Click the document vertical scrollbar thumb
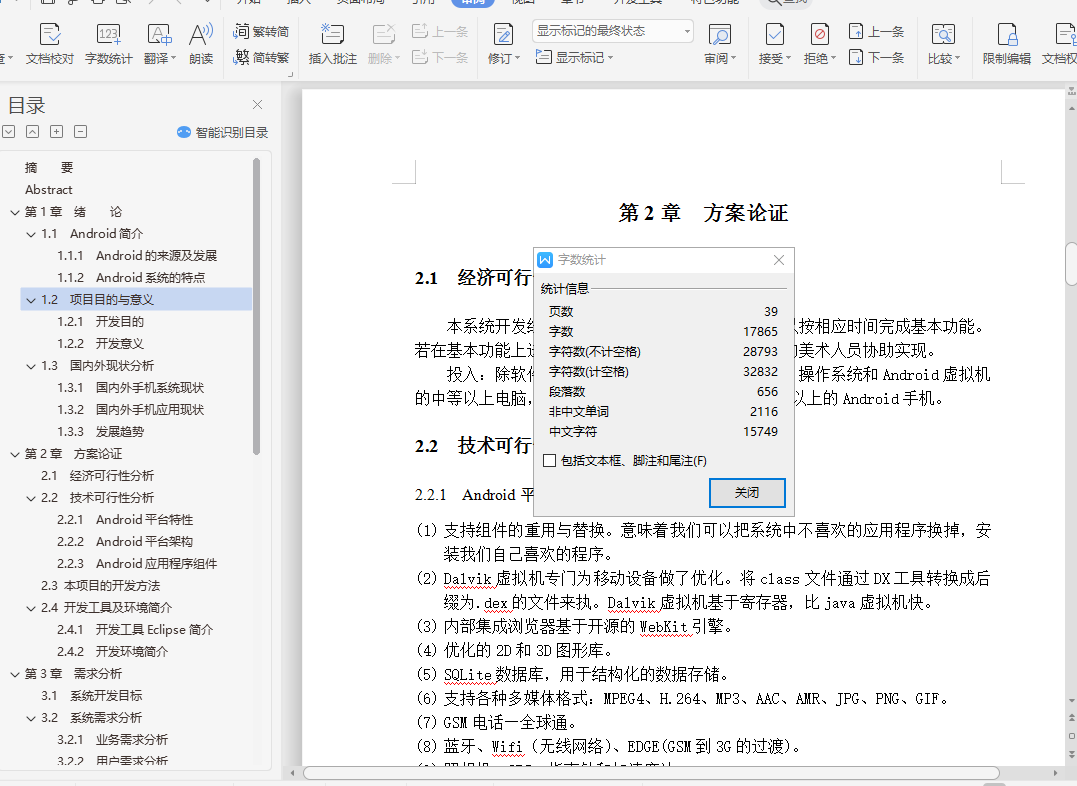Screen dimensions: 1077x786 pos(1071,263)
